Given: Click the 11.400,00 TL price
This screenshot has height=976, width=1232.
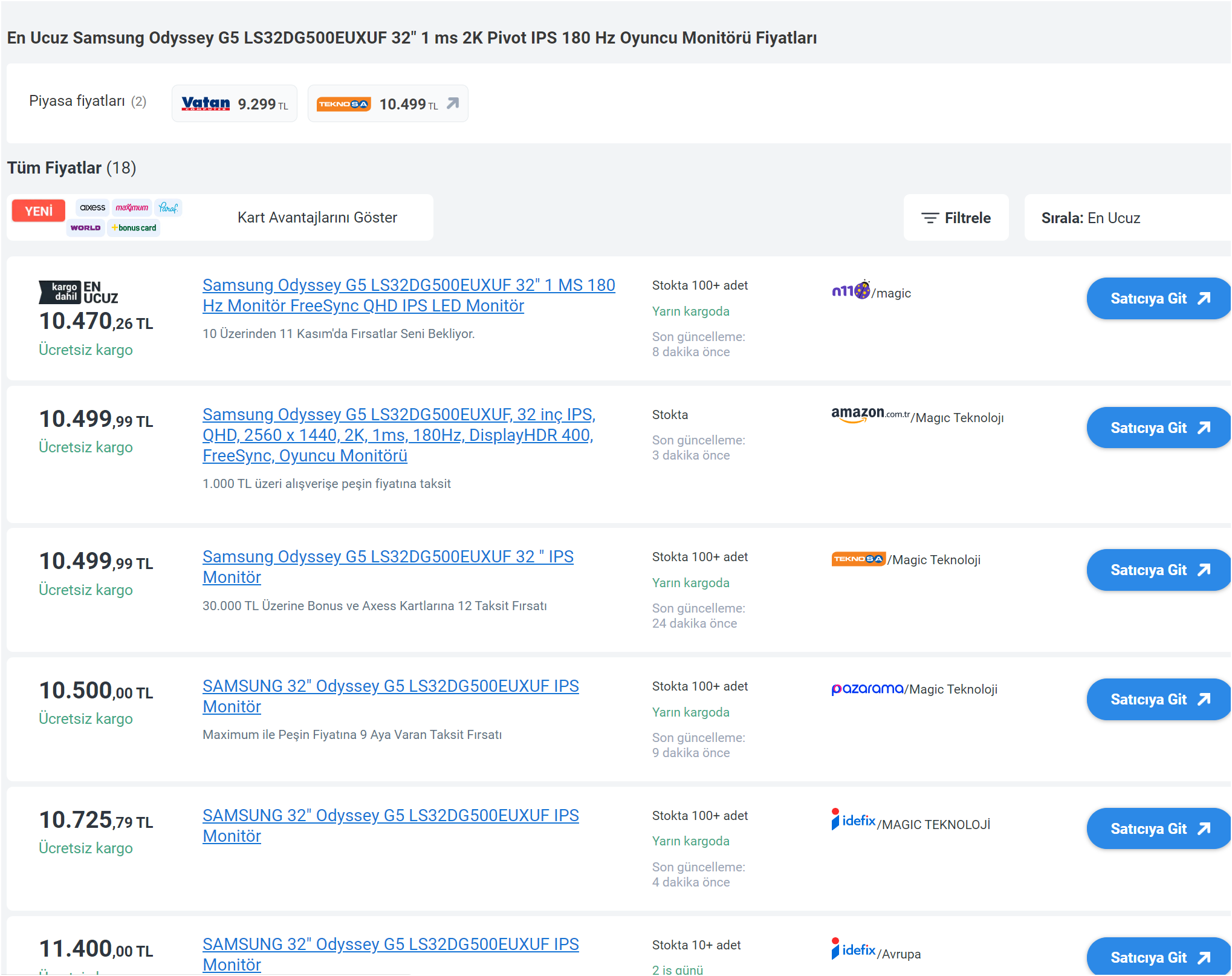Looking at the screenshot, I should tap(96, 949).
